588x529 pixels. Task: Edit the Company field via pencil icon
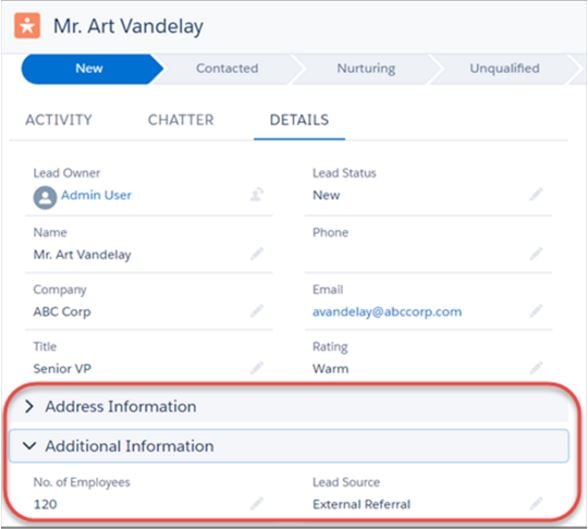pyautogui.click(x=257, y=311)
